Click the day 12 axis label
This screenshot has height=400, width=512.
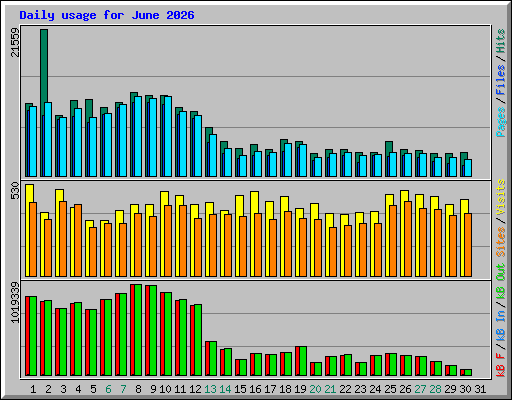coord(195,389)
